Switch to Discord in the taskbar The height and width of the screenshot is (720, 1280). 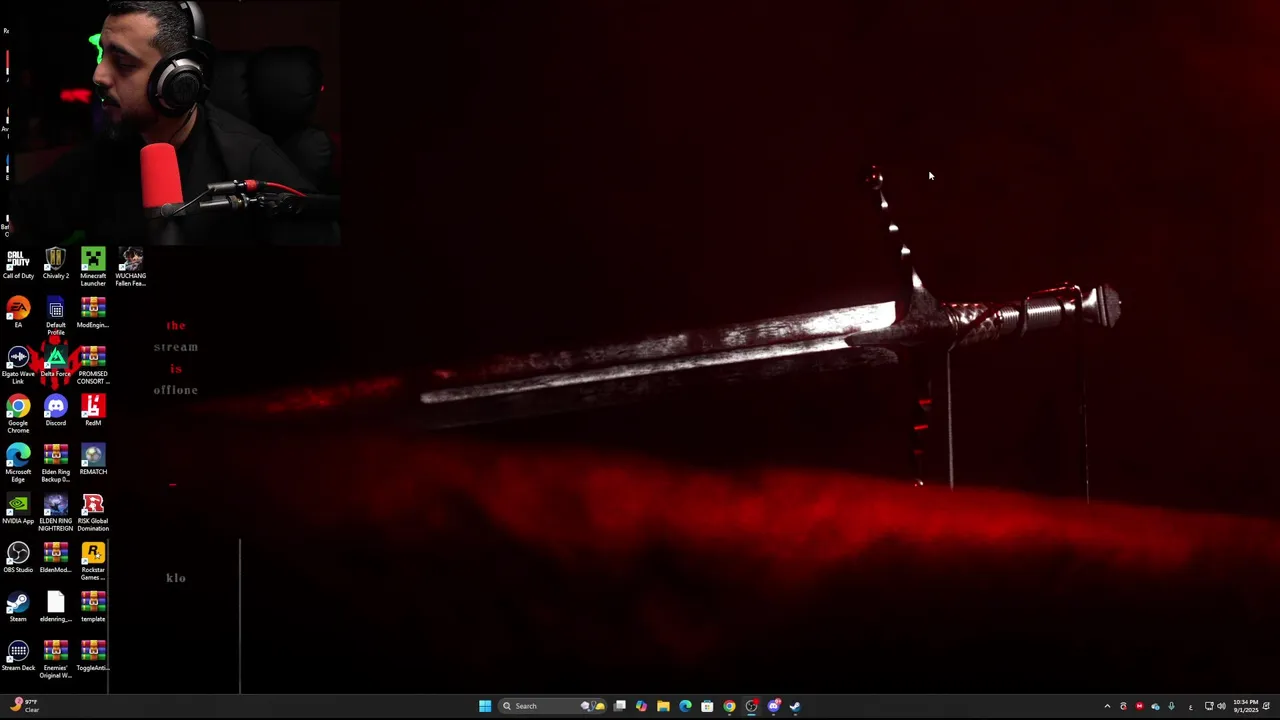(x=773, y=706)
